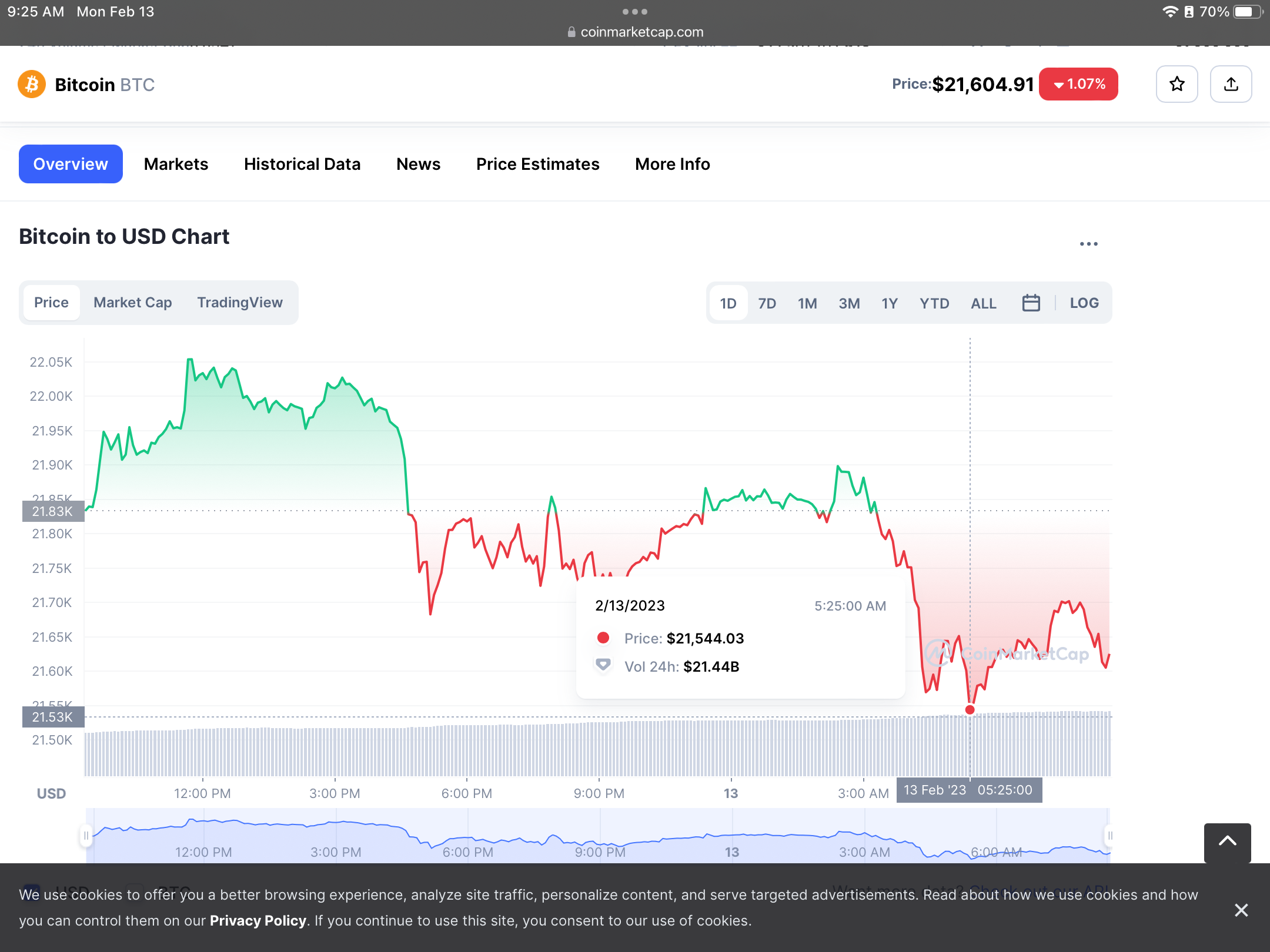
Task: Tap the Safari three-dot multitasking control
Action: 635,12
